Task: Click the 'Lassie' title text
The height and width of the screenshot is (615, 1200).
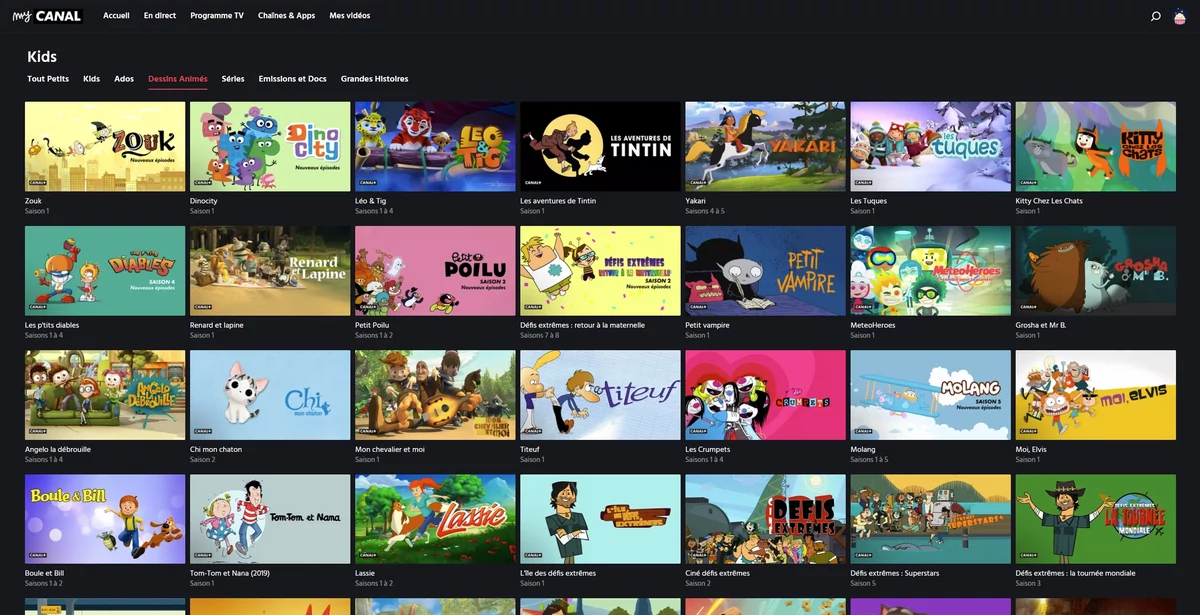Action: coord(366,574)
